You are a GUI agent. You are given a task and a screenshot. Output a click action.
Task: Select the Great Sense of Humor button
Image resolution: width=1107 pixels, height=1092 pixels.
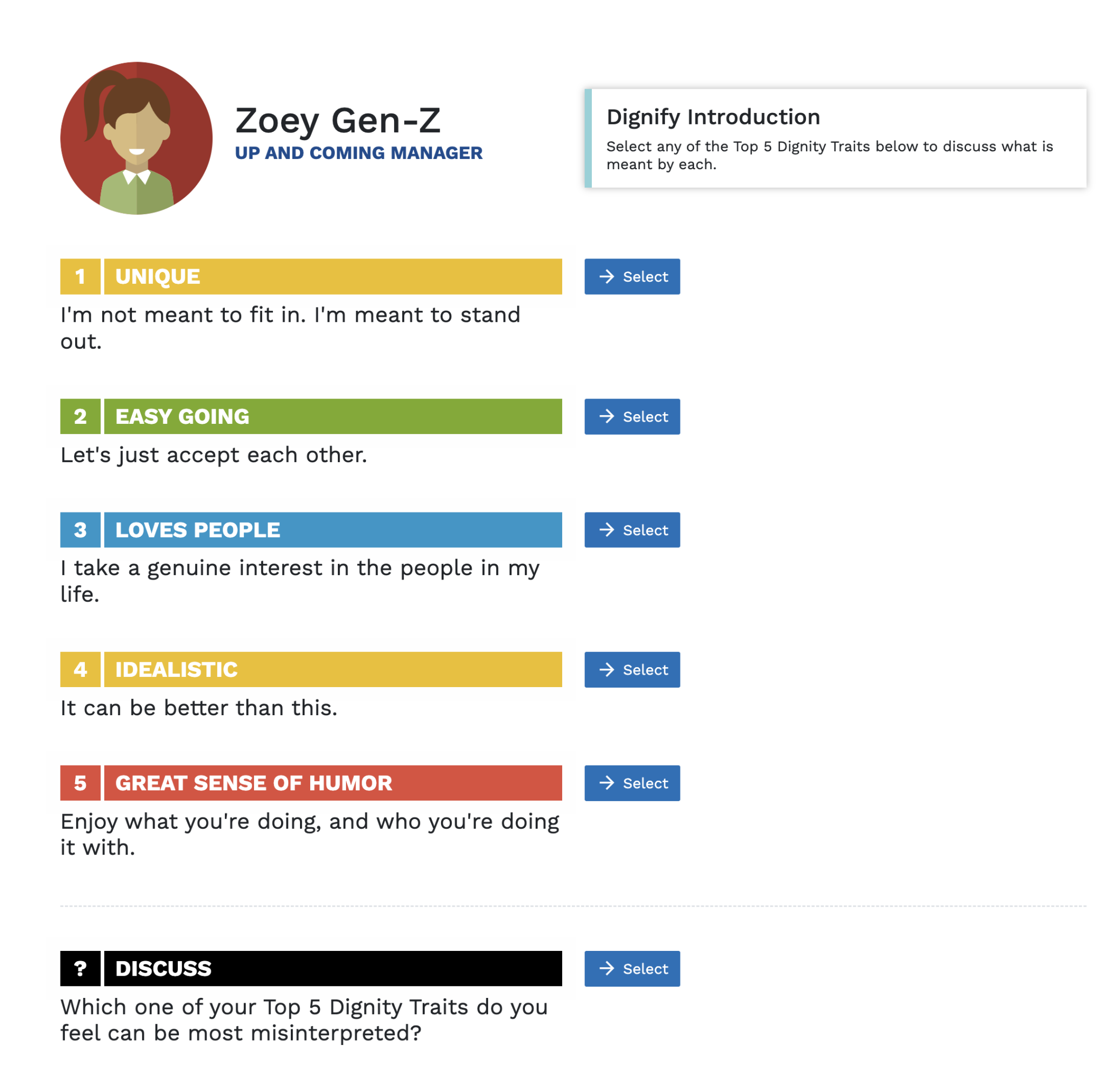coord(631,783)
